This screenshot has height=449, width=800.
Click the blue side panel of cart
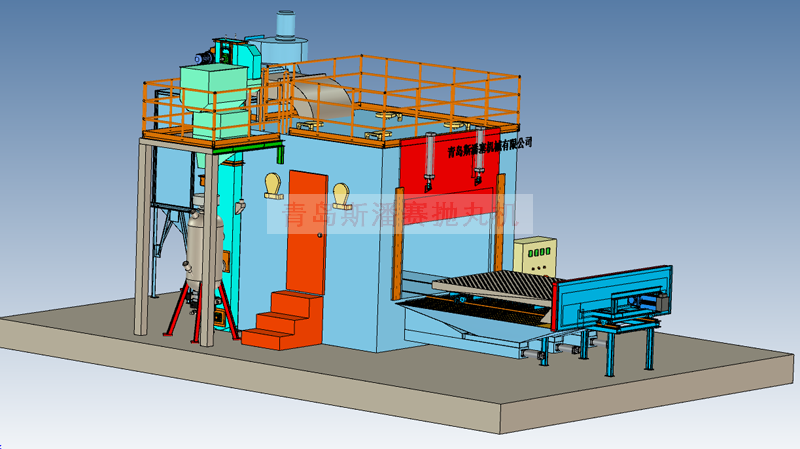point(610,292)
